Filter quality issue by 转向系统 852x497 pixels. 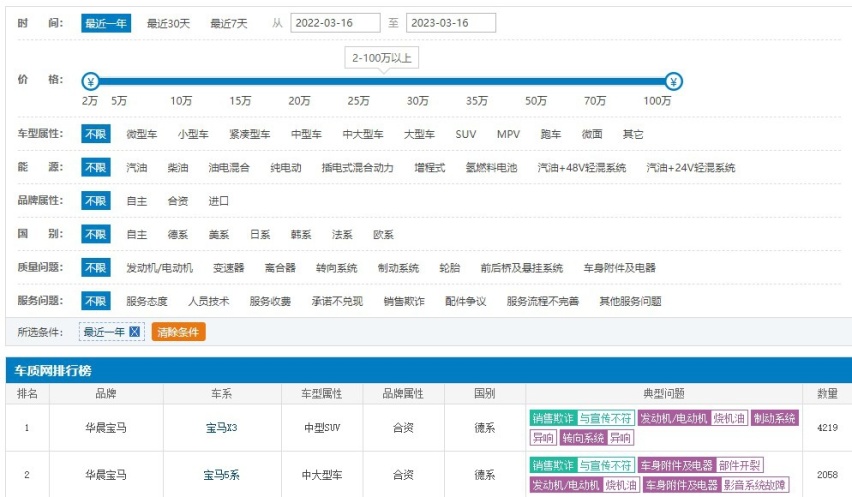point(336,268)
